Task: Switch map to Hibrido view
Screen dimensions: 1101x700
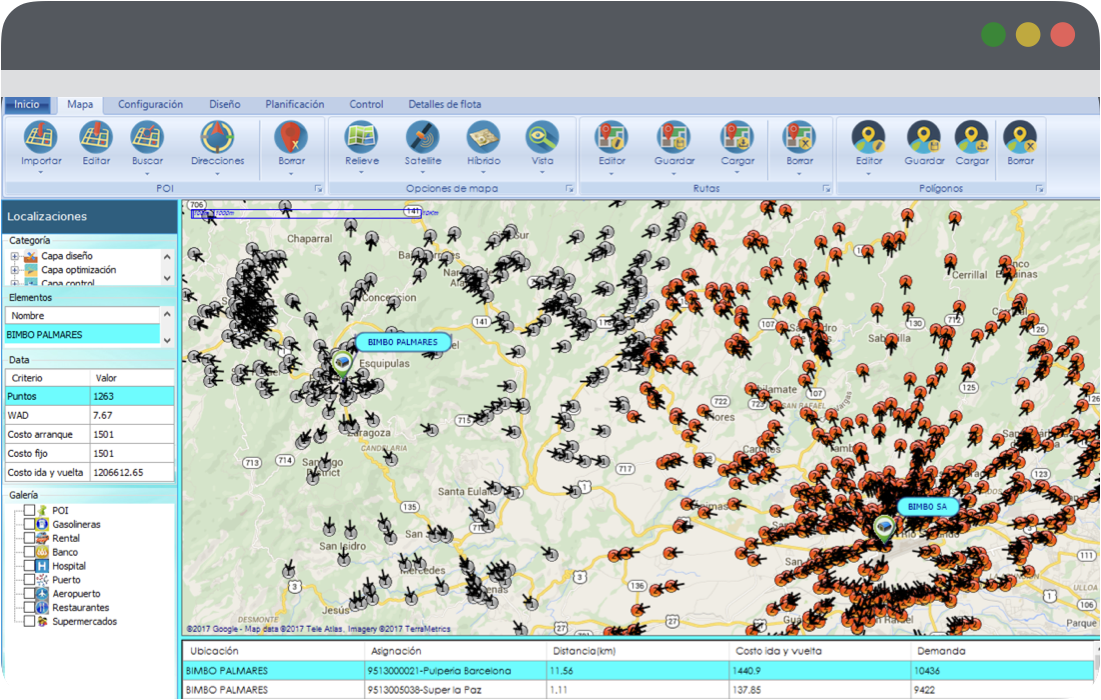Action: coord(484,138)
